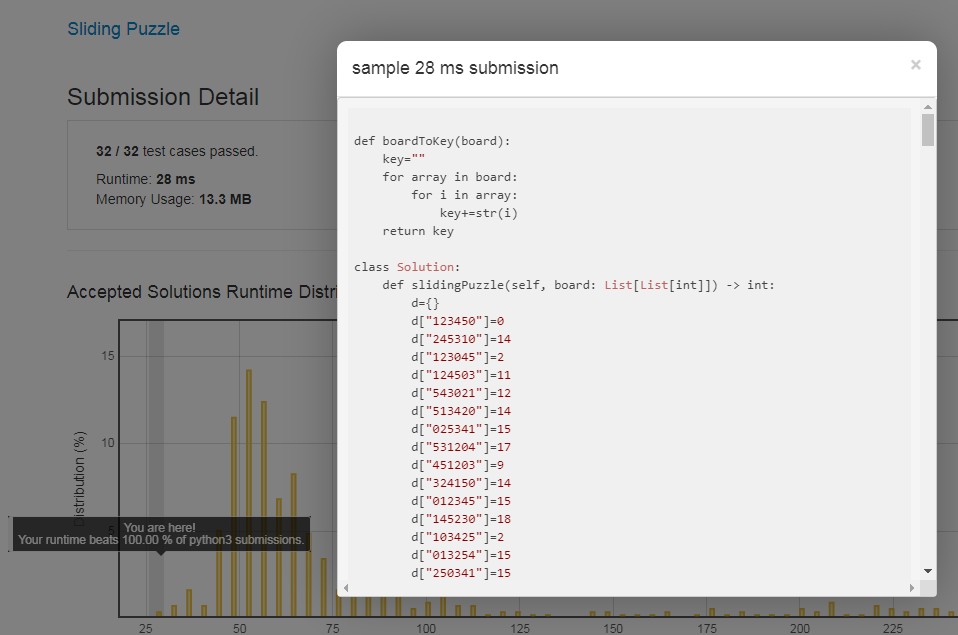Click the '32 / 32 test cases passed.' text
Image resolution: width=958 pixels, height=635 pixels.
click(177, 151)
